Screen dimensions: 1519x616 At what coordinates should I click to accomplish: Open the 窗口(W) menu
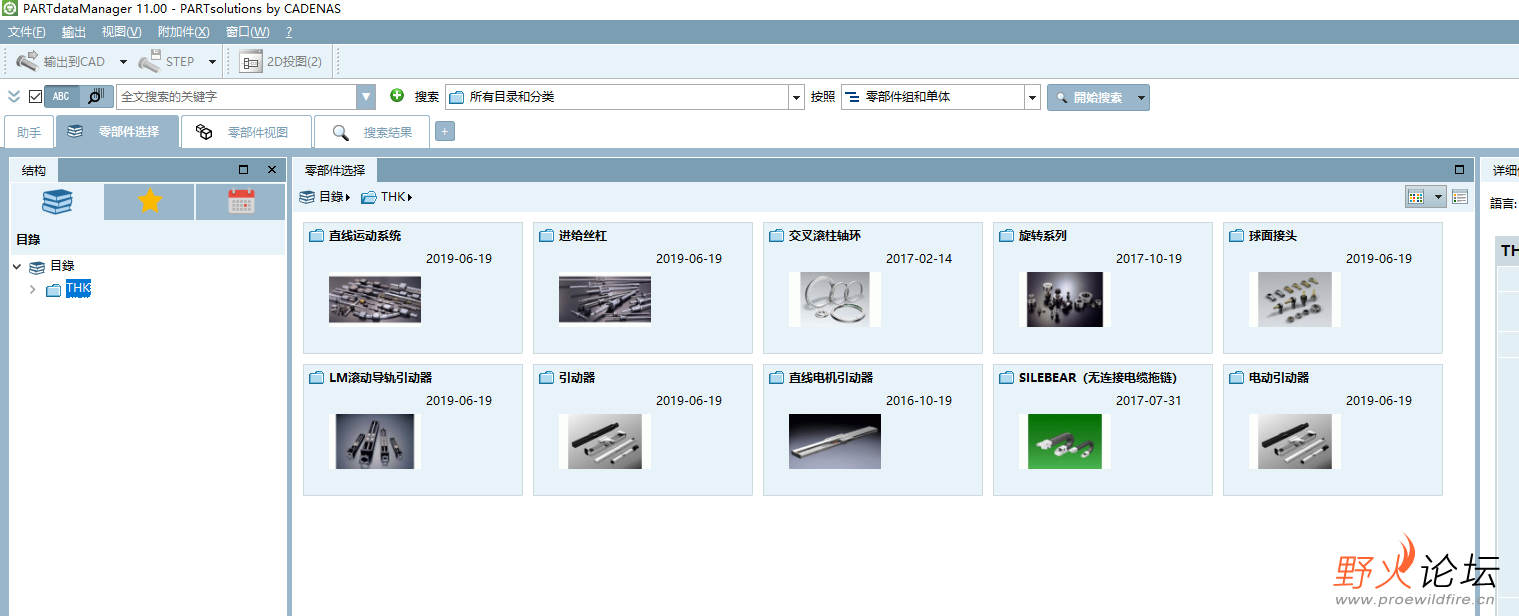248,32
